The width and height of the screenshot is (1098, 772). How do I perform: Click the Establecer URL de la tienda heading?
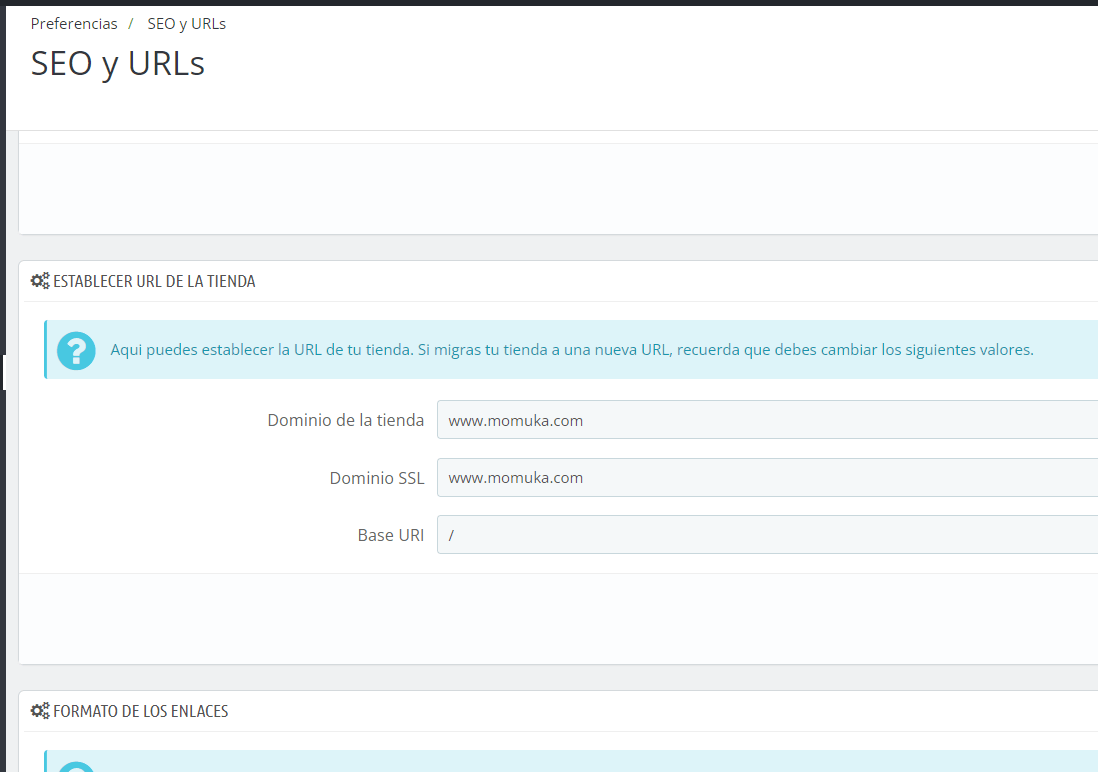(x=154, y=282)
